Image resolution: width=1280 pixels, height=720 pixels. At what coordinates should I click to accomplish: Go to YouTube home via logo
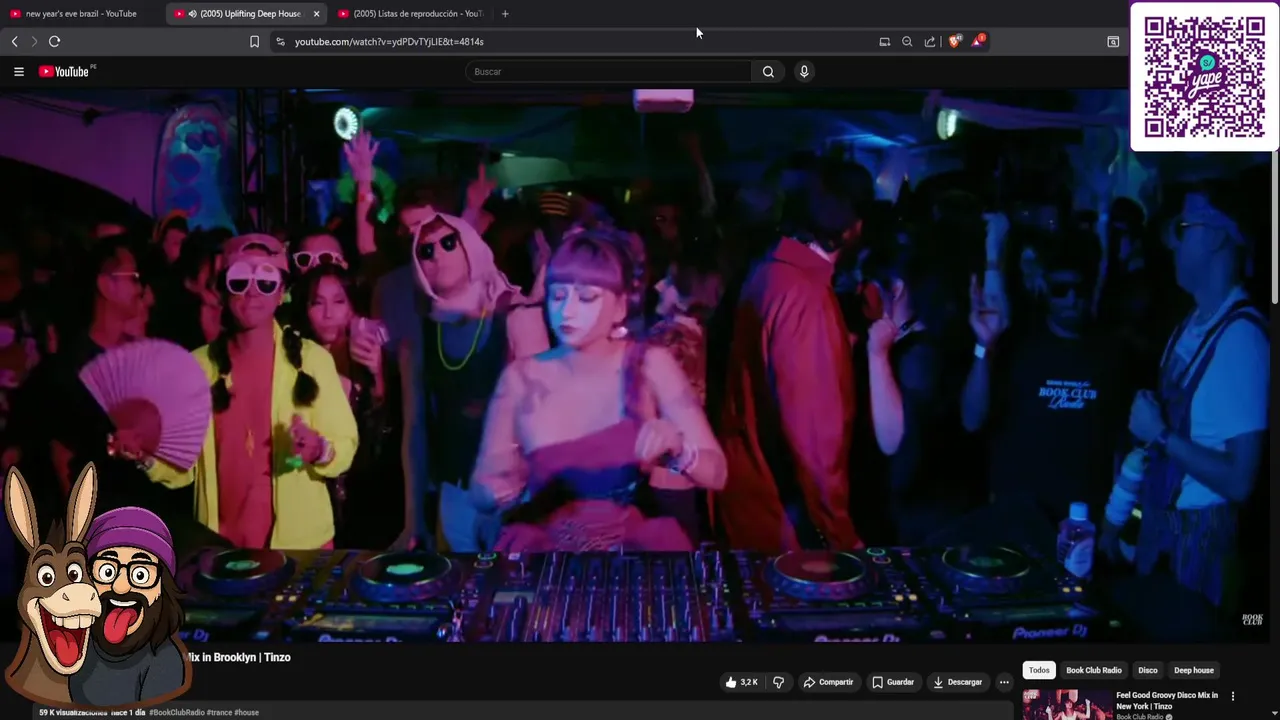66,71
